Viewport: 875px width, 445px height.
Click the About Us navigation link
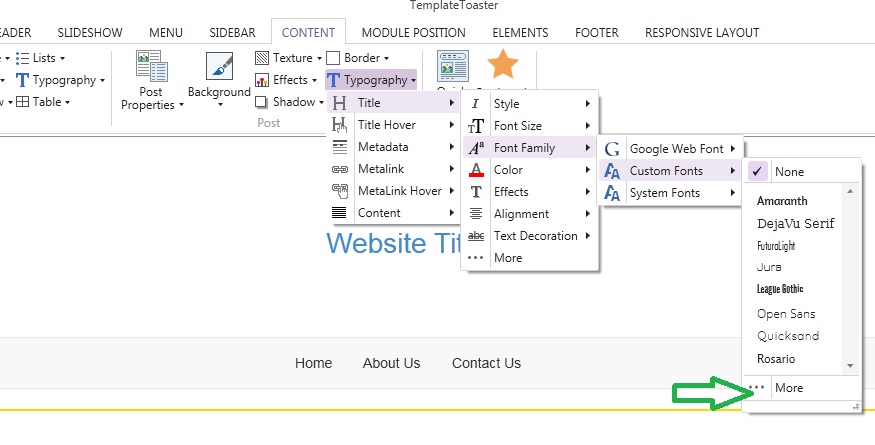(391, 363)
